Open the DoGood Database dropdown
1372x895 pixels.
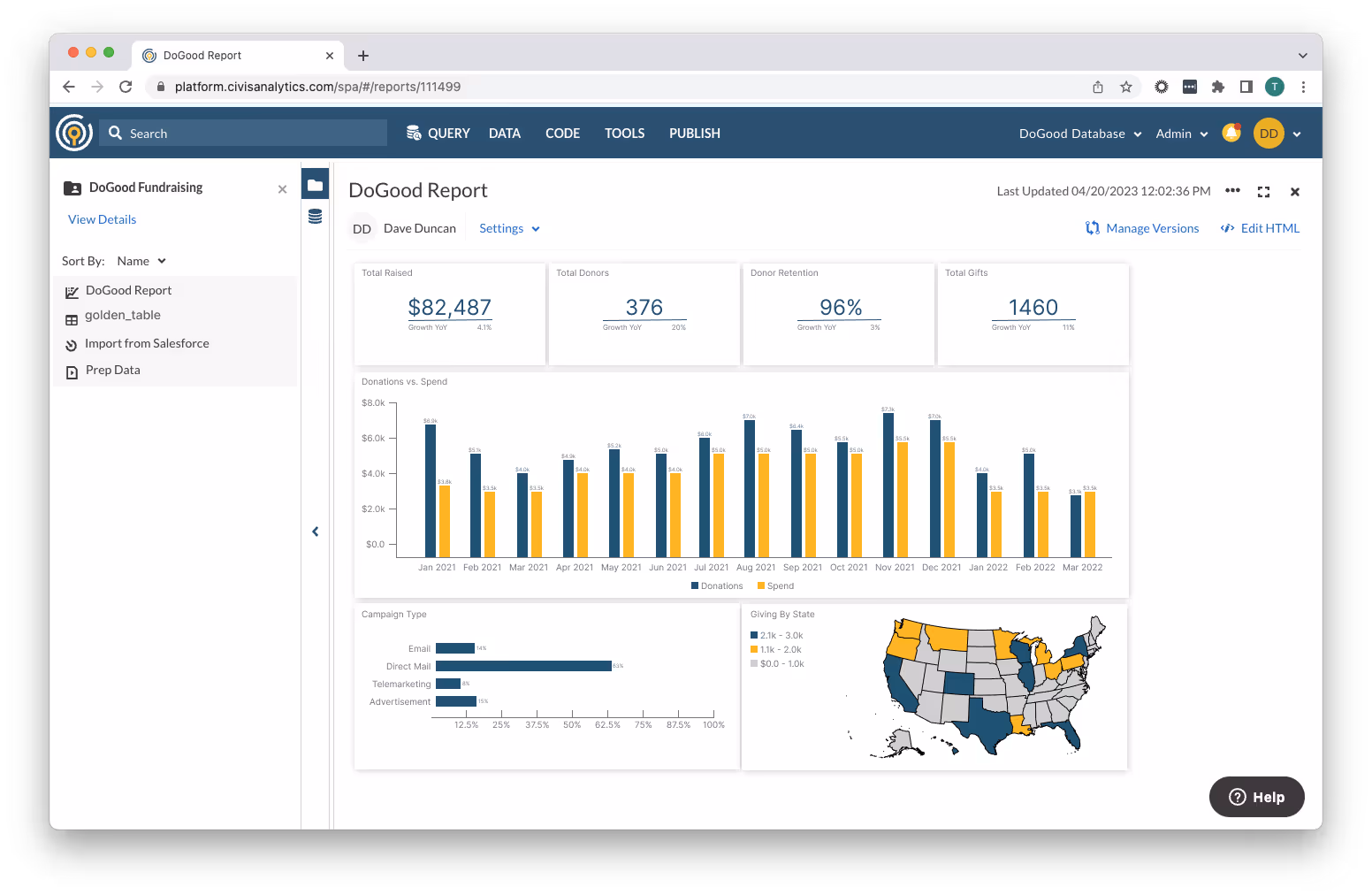click(1080, 134)
